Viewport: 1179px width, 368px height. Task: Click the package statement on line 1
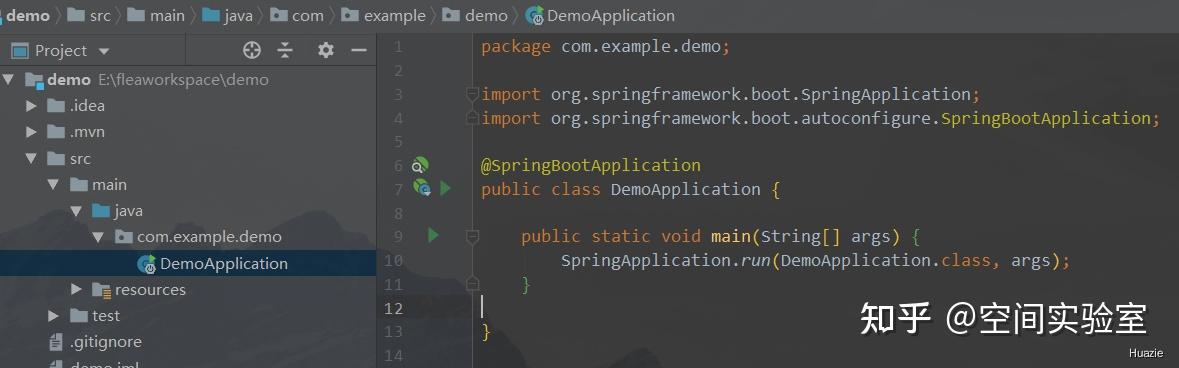(x=605, y=47)
